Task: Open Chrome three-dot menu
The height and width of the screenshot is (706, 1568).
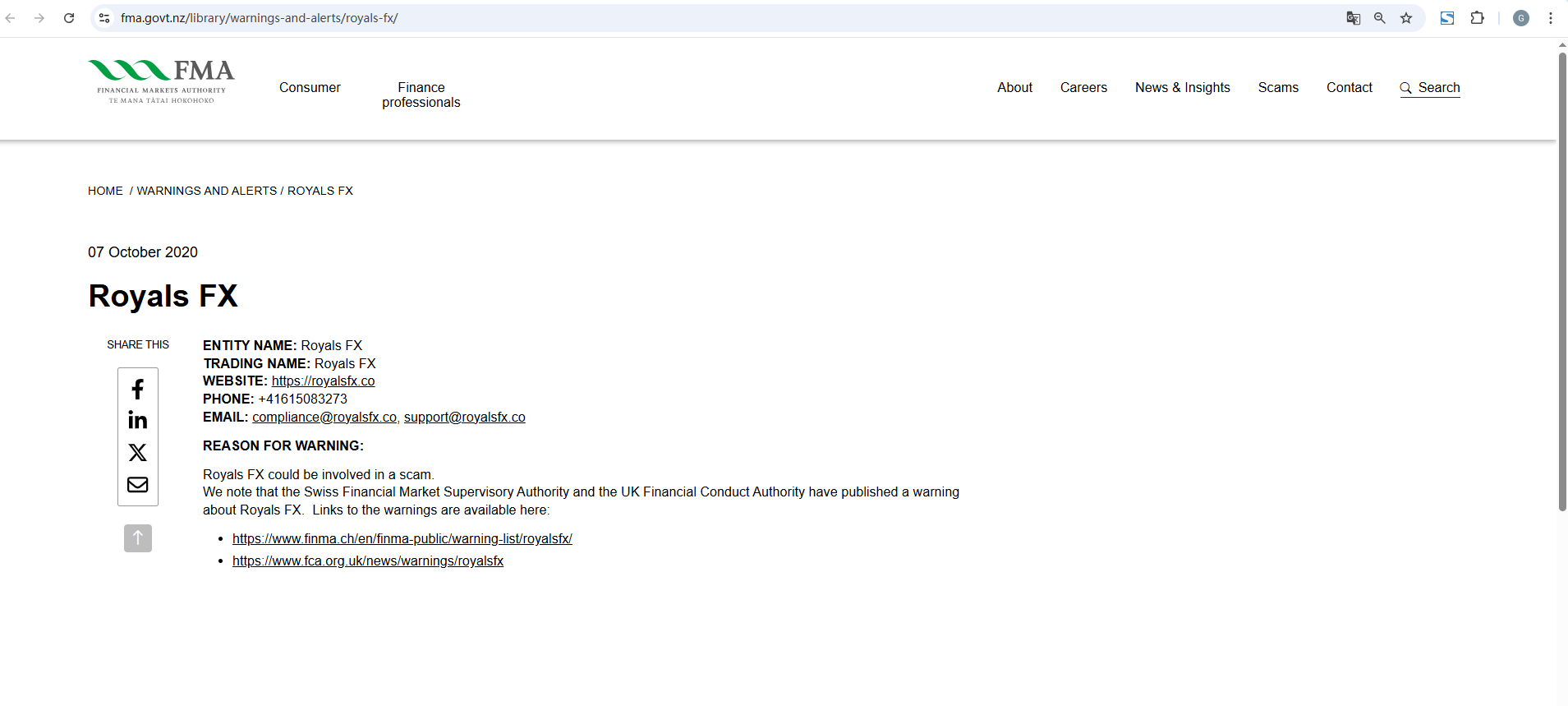Action: [1551, 18]
